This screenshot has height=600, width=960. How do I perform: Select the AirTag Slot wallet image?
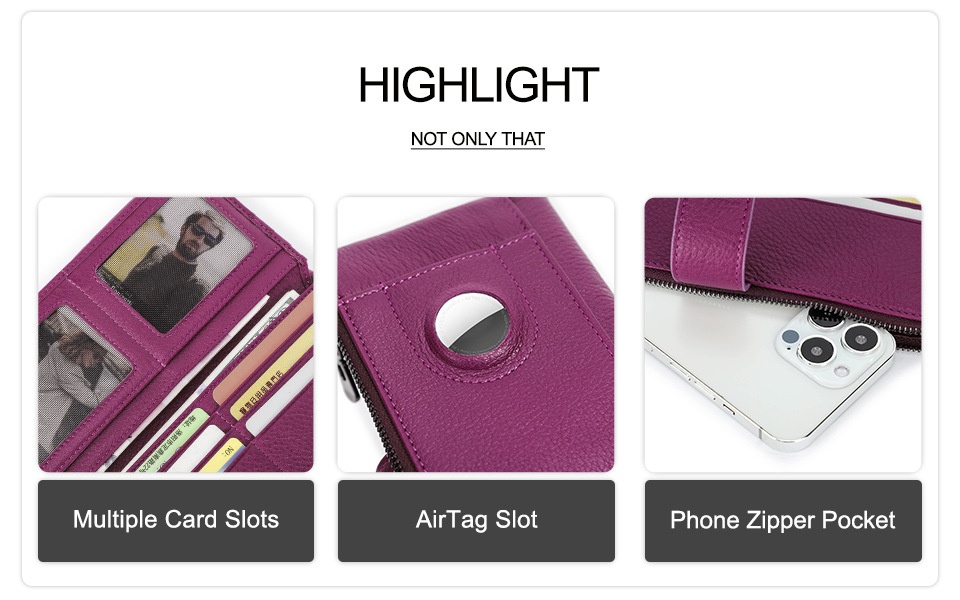[x=476, y=334]
